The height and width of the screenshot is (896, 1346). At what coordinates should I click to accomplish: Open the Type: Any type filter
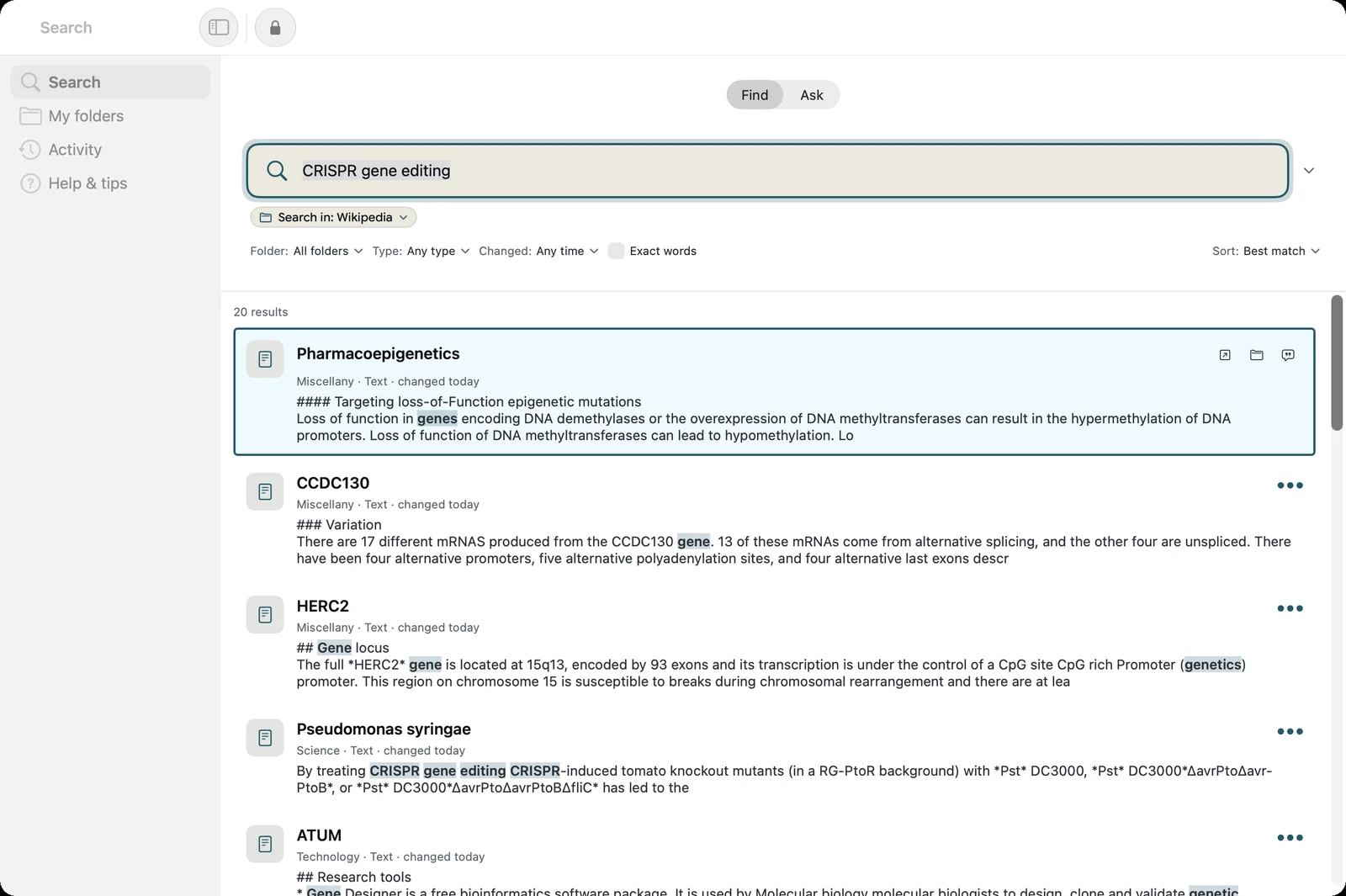pos(421,251)
